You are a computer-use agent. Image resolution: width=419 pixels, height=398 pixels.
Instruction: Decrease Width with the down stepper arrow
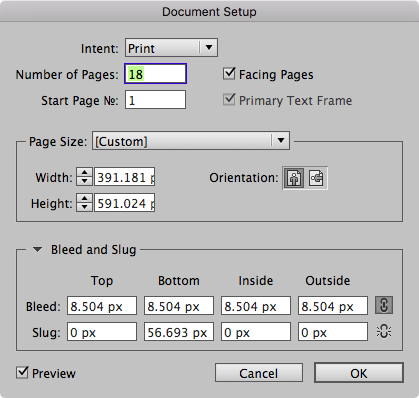tap(84, 181)
